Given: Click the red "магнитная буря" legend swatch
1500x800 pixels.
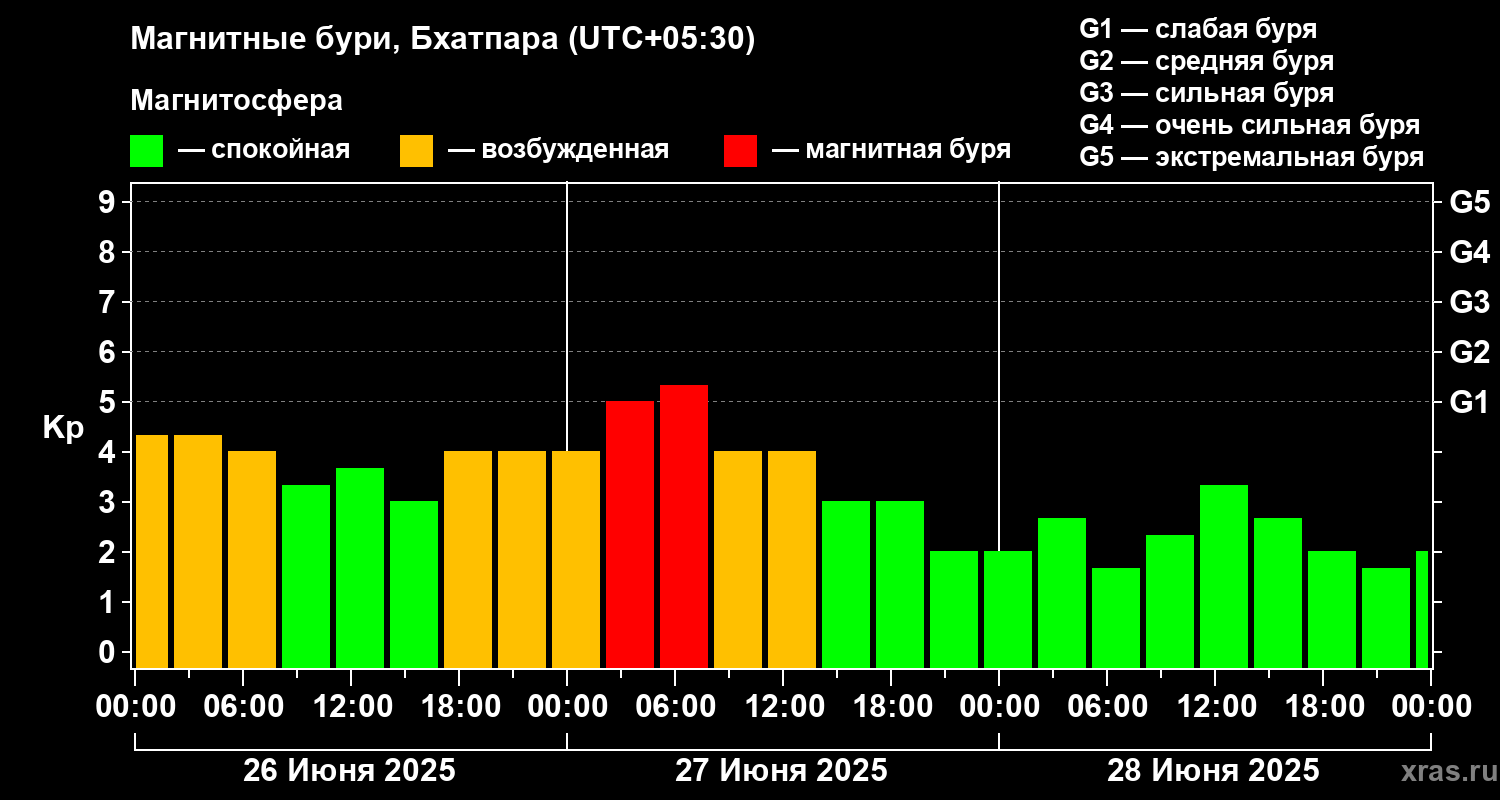Looking at the screenshot, I should click(x=740, y=151).
